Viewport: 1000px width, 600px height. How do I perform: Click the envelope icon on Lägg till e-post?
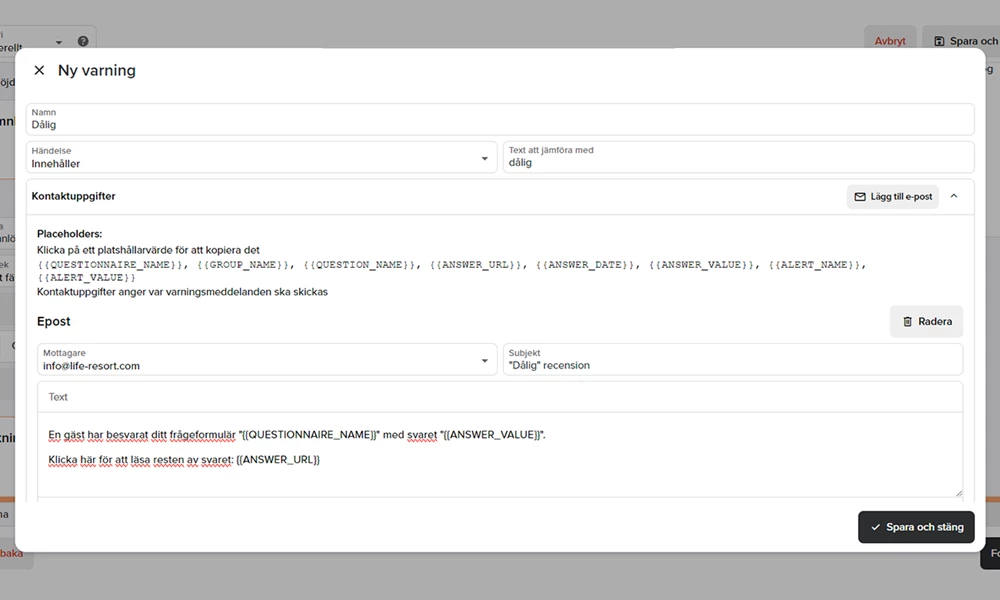(860, 196)
